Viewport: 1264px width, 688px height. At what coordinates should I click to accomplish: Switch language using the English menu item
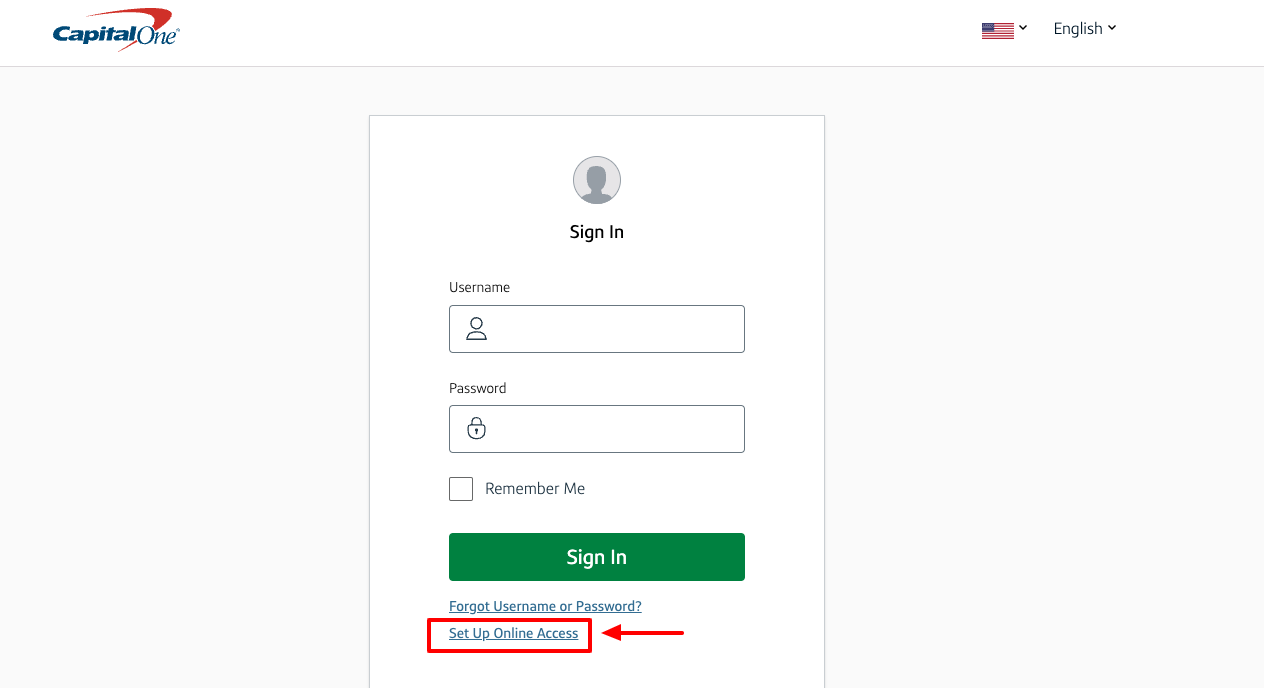click(1078, 28)
